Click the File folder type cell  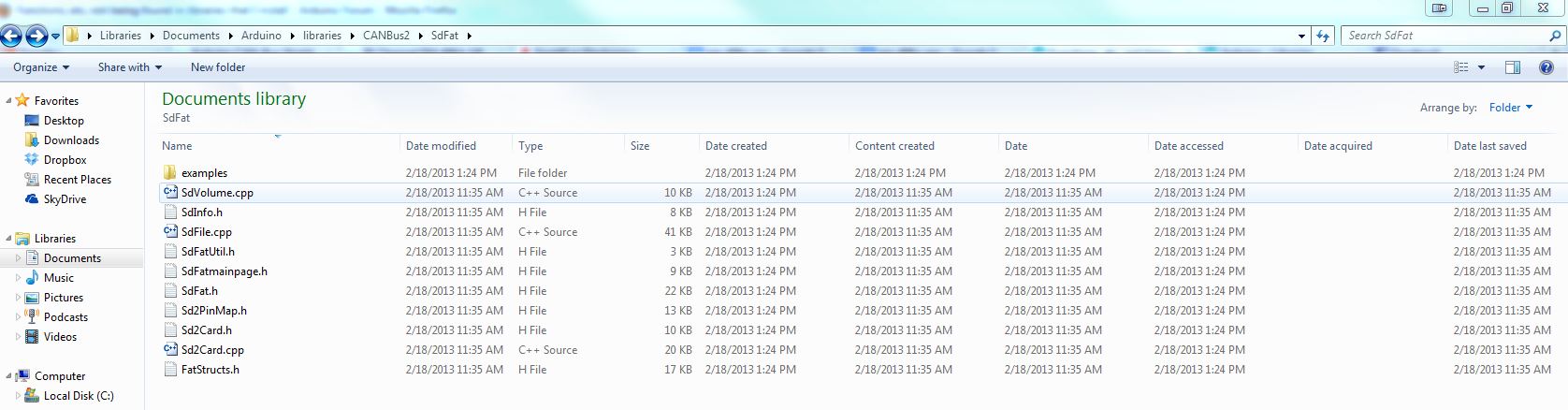click(x=543, y=173)
